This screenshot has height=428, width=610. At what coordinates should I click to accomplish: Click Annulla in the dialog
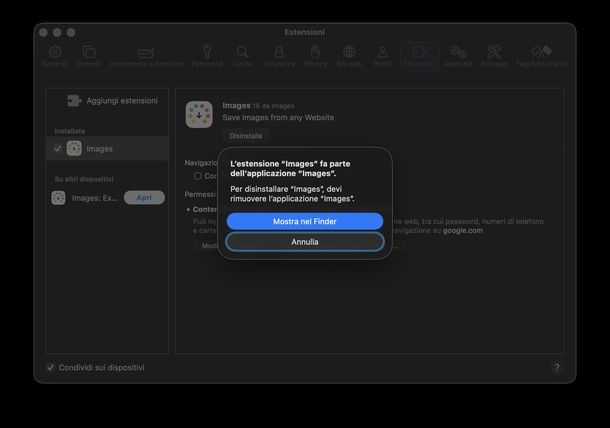point(305,242)
